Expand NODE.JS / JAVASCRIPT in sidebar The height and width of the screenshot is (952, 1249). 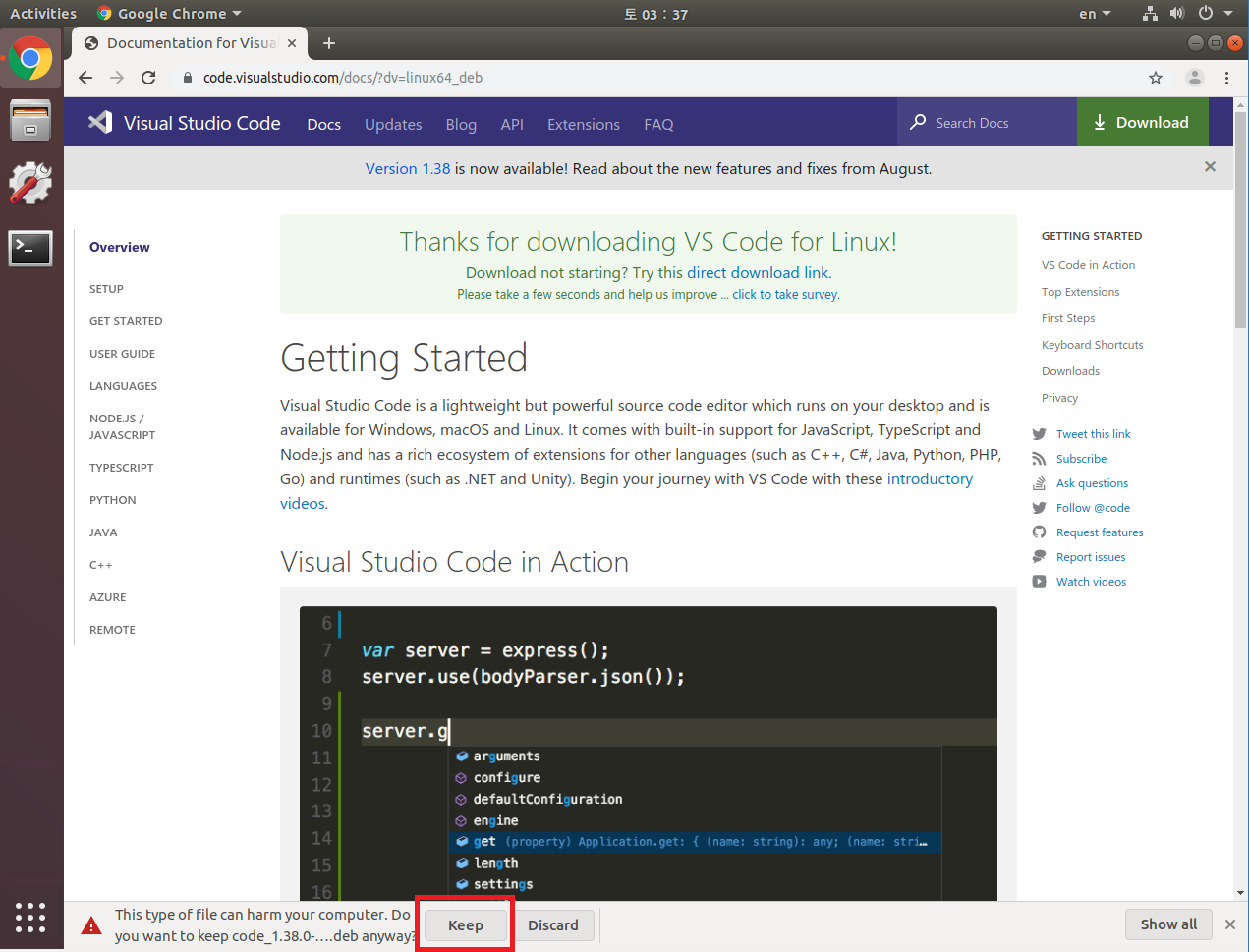click(122, 426)
